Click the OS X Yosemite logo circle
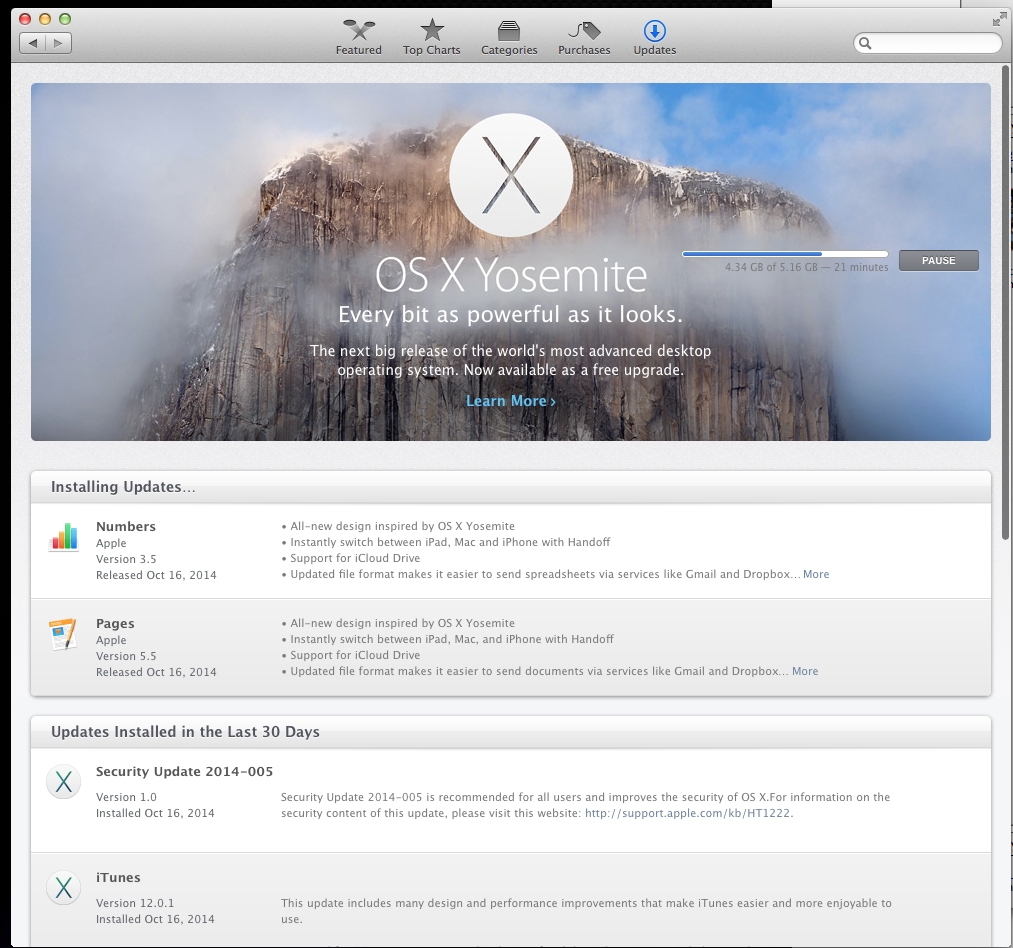This screenshot has height=948, width=1013. [x=511, y=175]
